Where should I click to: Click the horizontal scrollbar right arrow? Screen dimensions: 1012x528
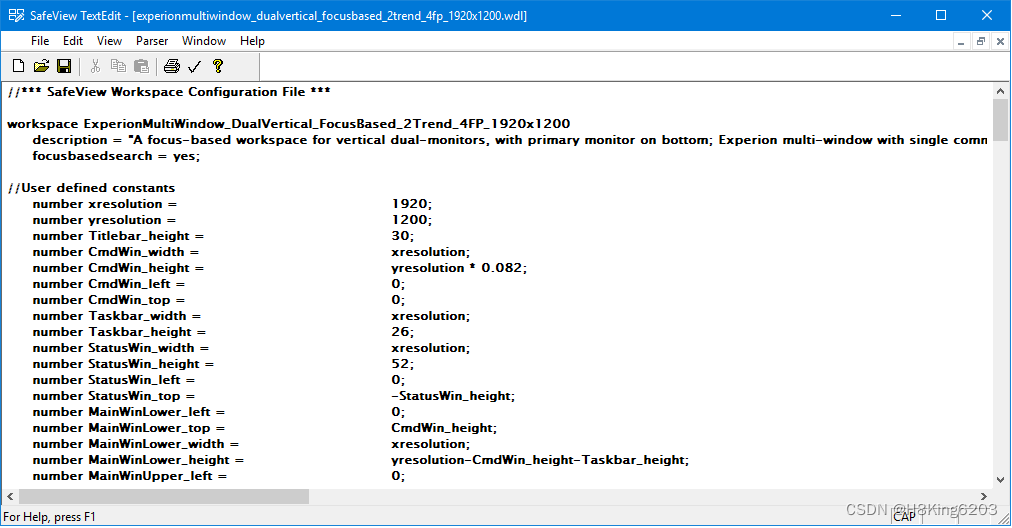984,496
